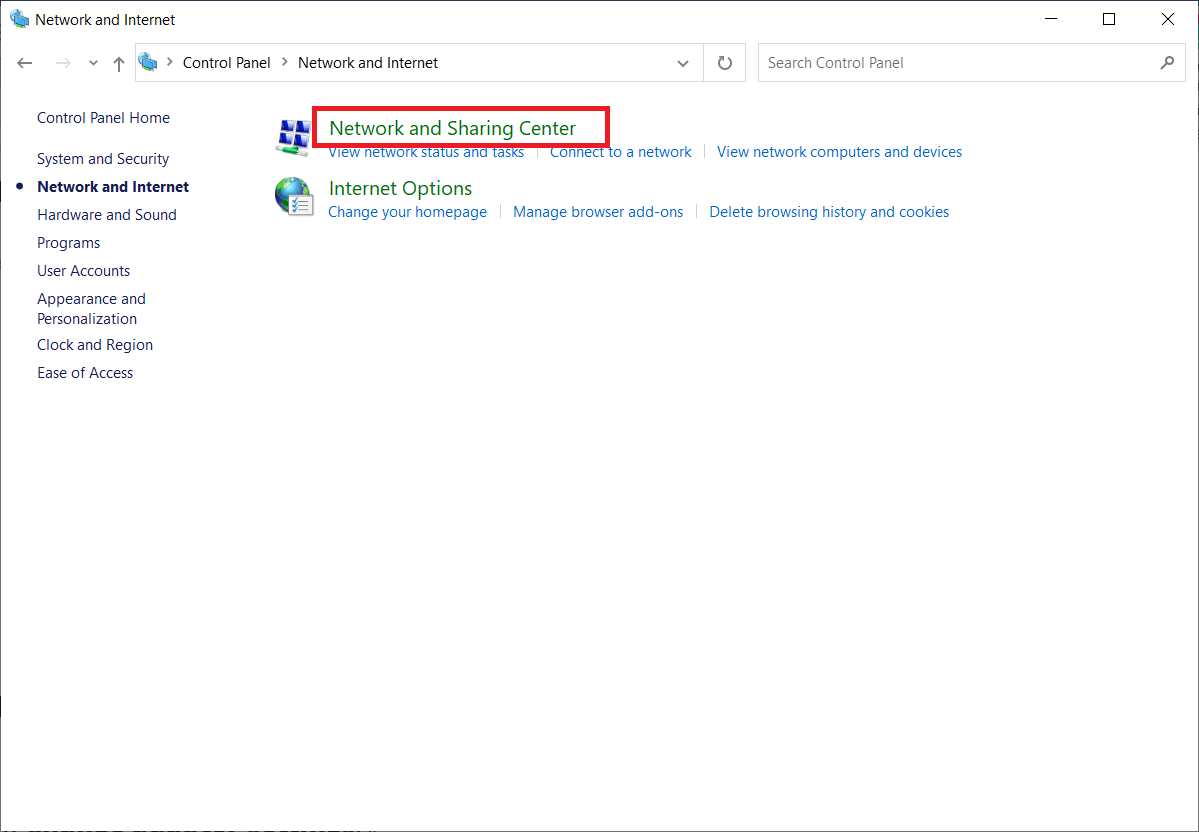Refresh the Control Panel view
The height and width of the screenshot is (832, 1199).
tap(724, 63)
